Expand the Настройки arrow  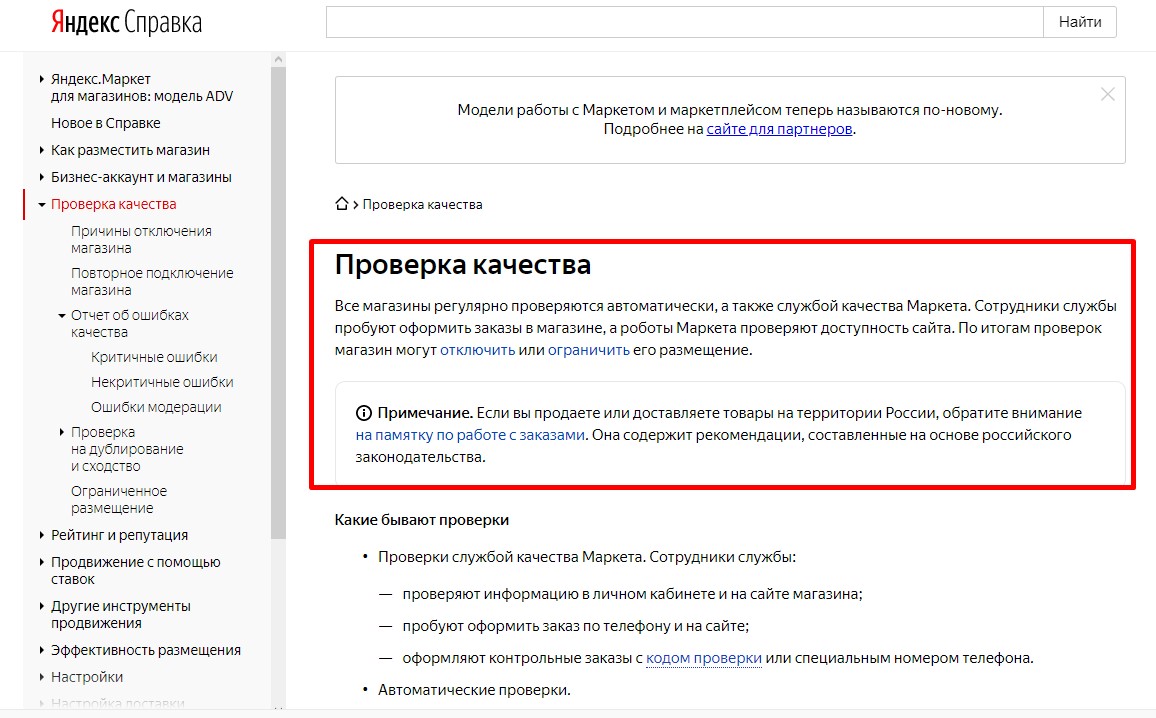(x=41, y=677)
